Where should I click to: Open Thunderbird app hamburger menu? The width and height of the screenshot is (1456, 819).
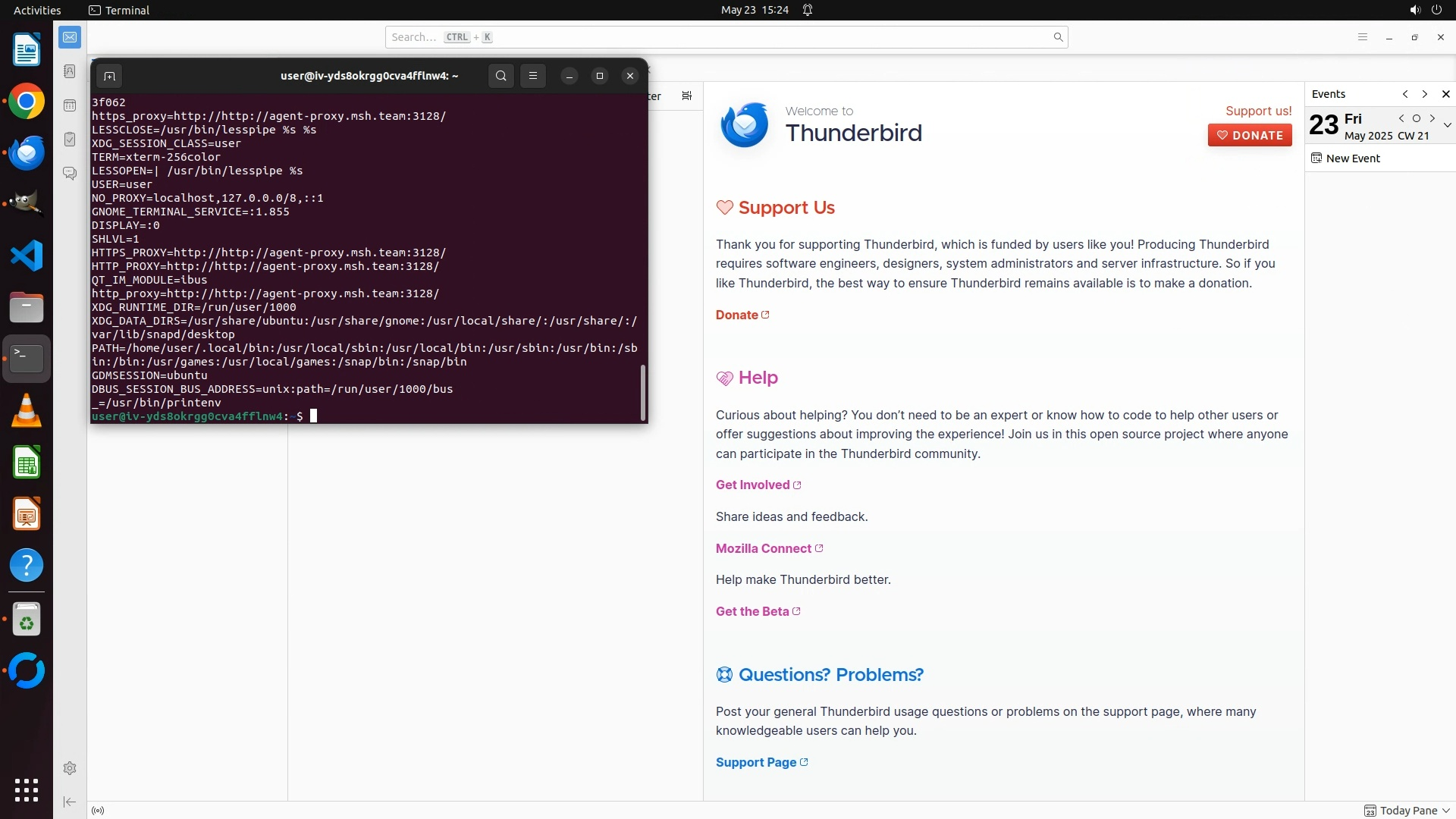click(x=1362, y=37)
